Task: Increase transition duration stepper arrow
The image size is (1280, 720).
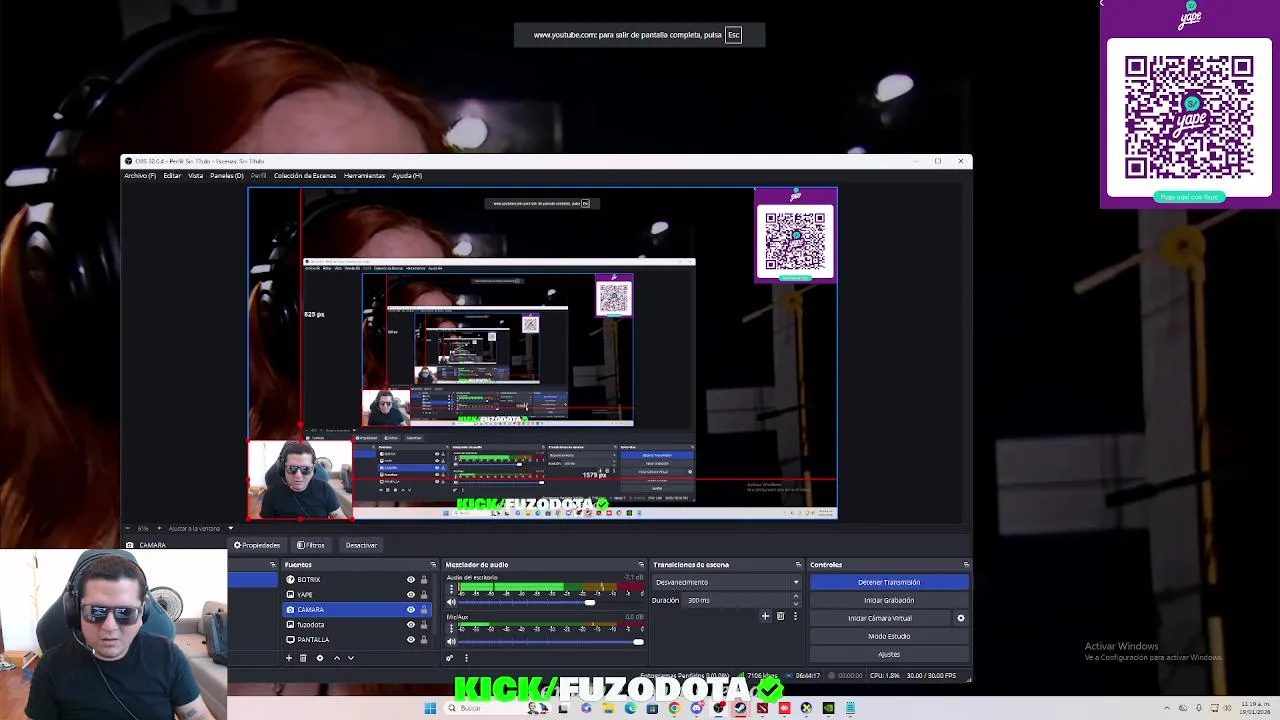Action: click(x=796, y=597)
